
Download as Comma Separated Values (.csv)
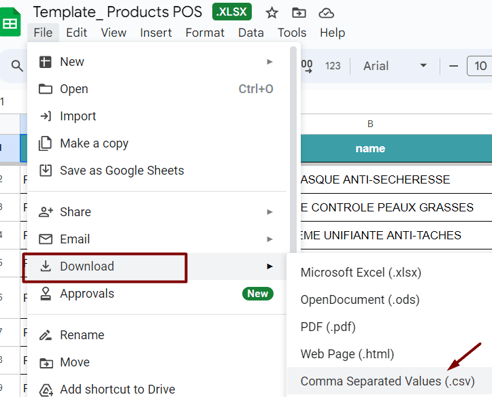click(x=389, y=381)
